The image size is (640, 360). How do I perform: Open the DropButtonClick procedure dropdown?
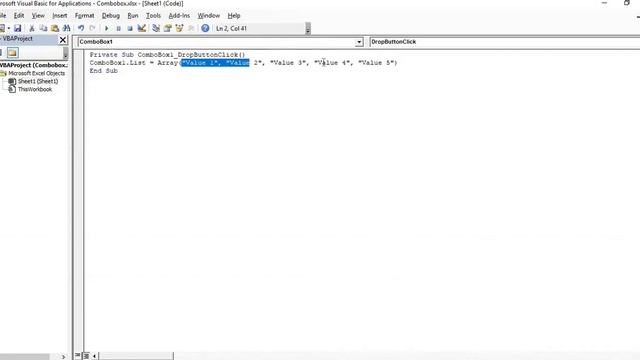(x=504, y=42)
